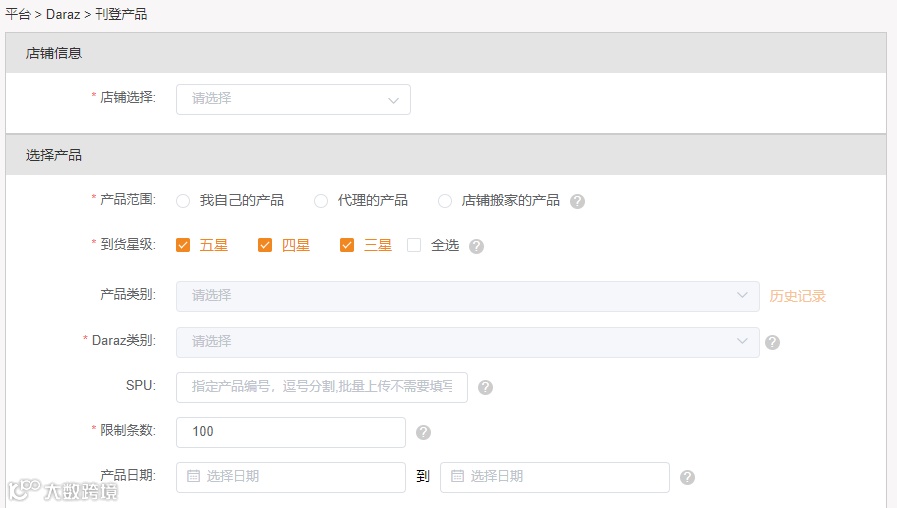Viewport: 897px width, 508px height.
Task: Focus the SPU input field
Action: click(x=322, y=387)
